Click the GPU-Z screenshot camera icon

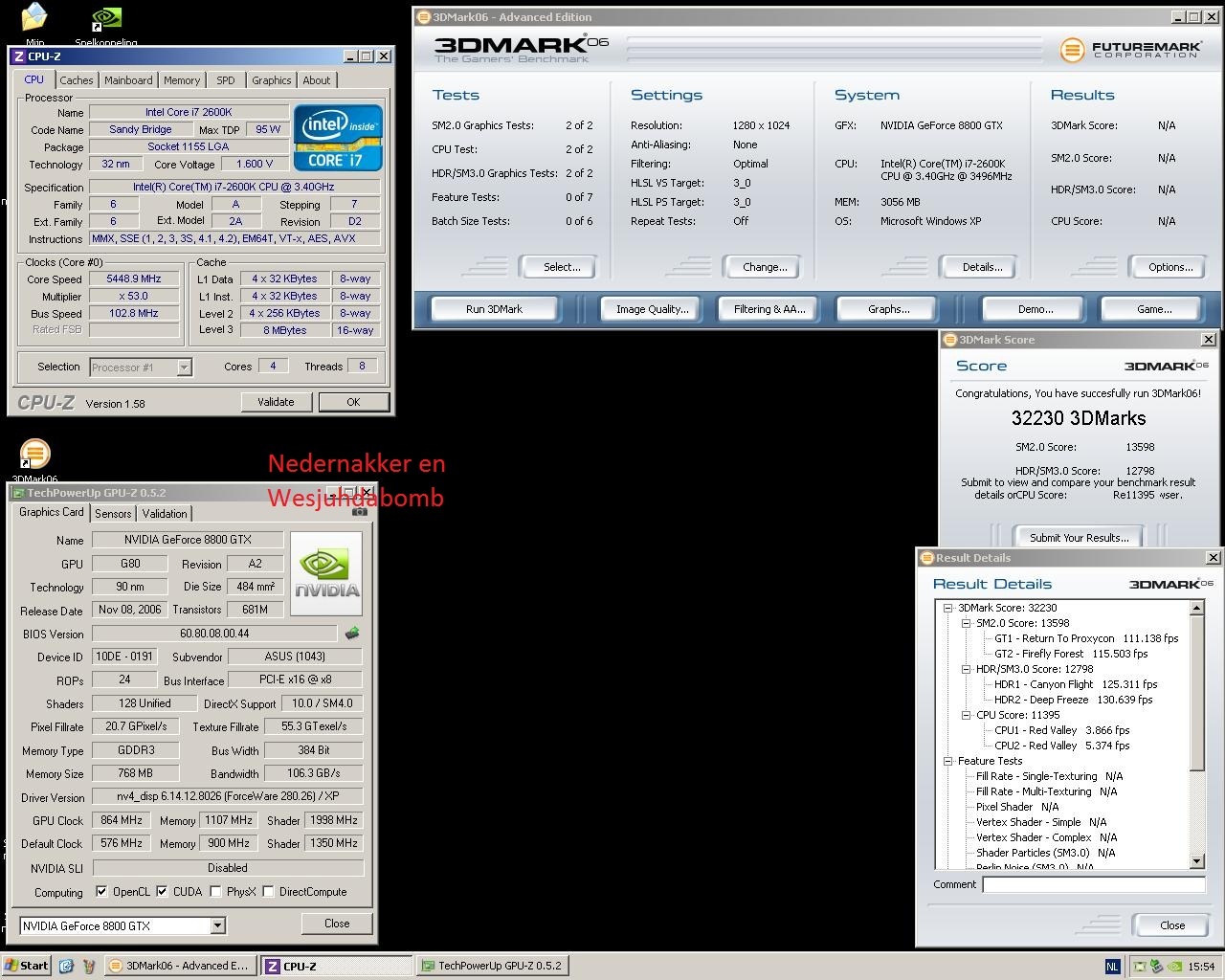pyautogui.click(x=360, y=512)
